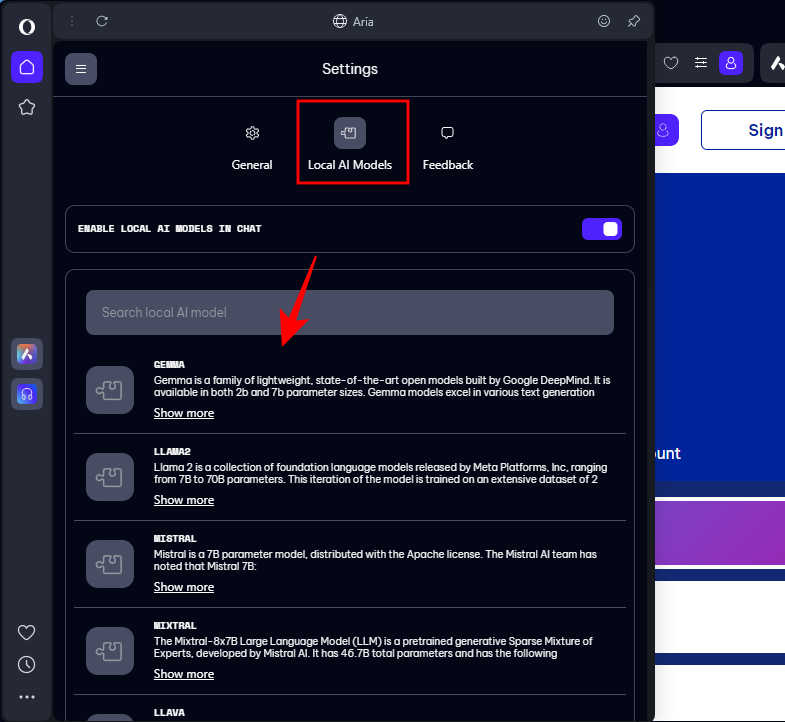Click the Opera logo icon
785x722 pixels.
(x=27, y=27)
